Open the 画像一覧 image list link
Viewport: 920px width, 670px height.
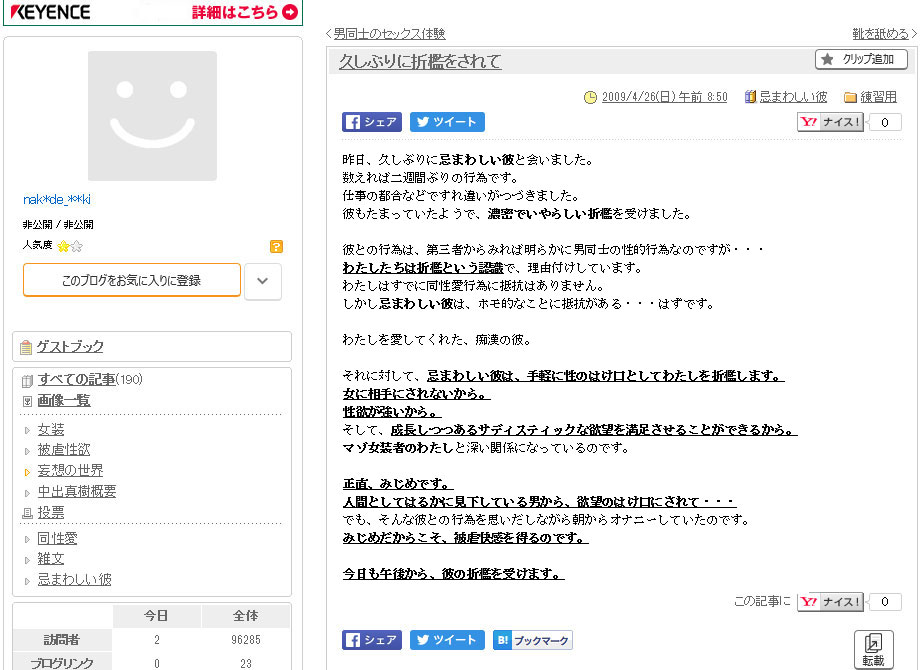tap(64, 400)
